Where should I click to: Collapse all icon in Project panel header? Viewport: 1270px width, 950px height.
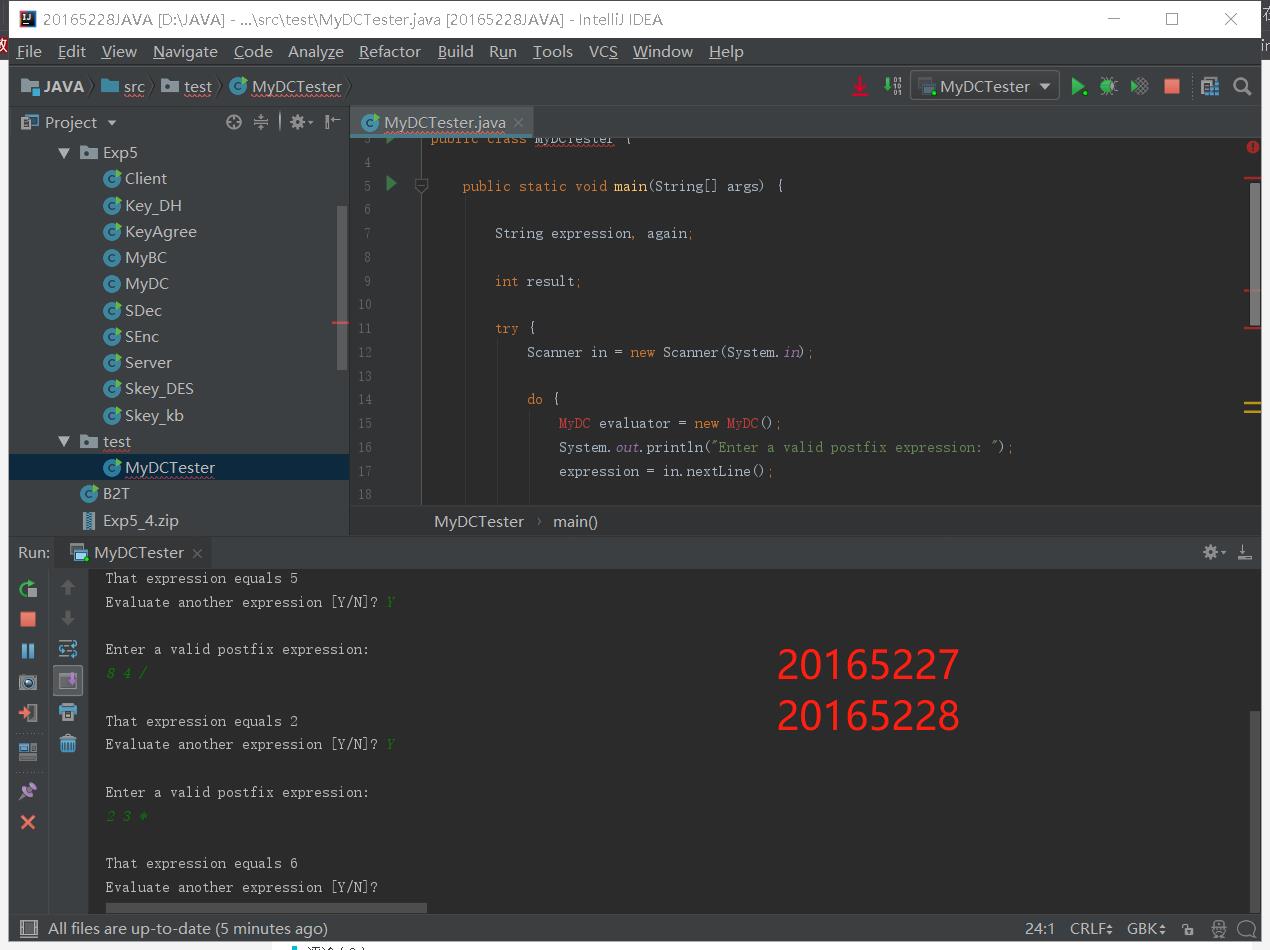pyautogui.click(x=261, y=122)
